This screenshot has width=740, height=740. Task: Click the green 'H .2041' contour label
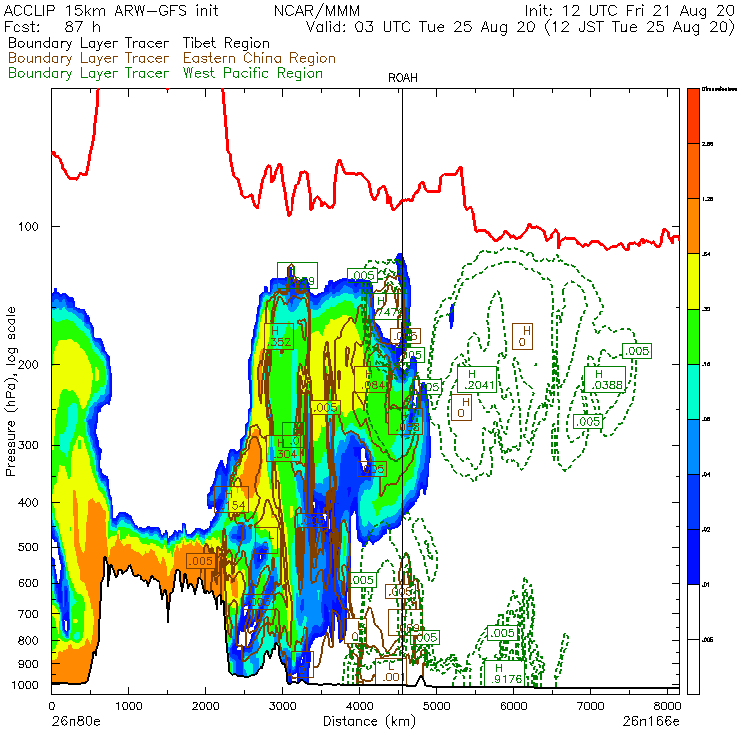(x=477, y=379)
